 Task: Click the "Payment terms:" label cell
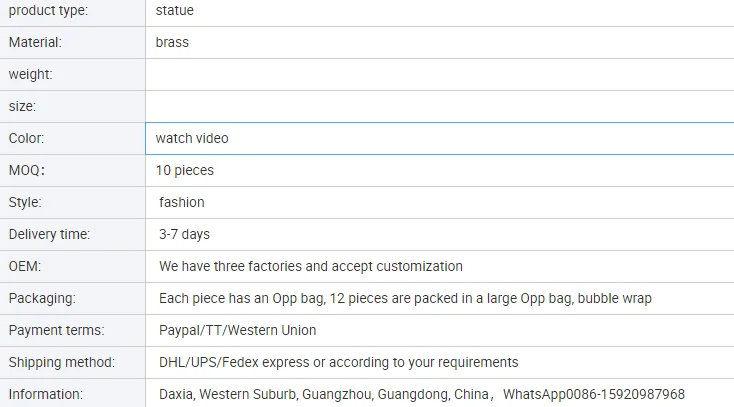[x=57, y=331]
